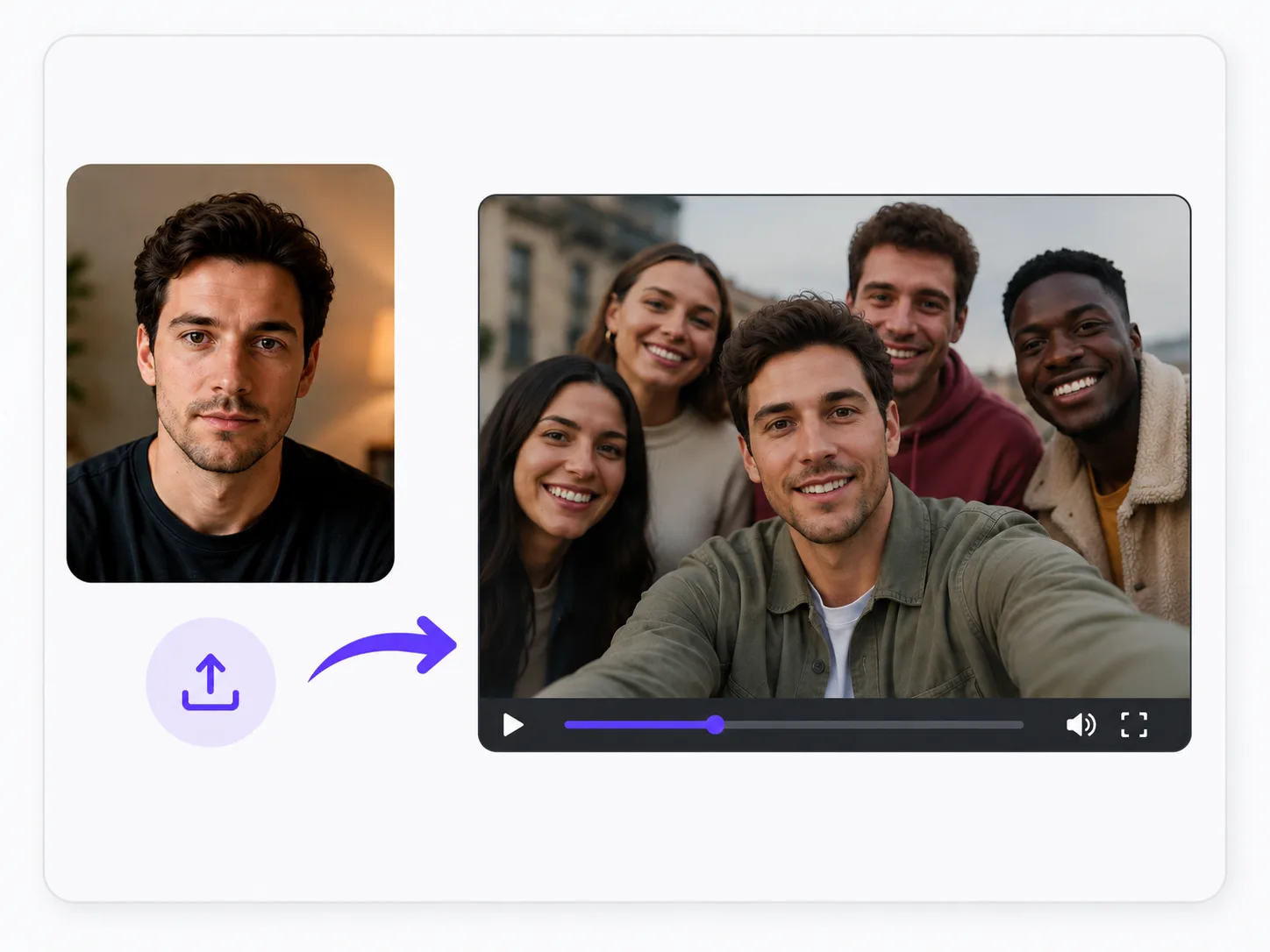Play the video with the play button

pyautogui.click(x=513, y=725)
